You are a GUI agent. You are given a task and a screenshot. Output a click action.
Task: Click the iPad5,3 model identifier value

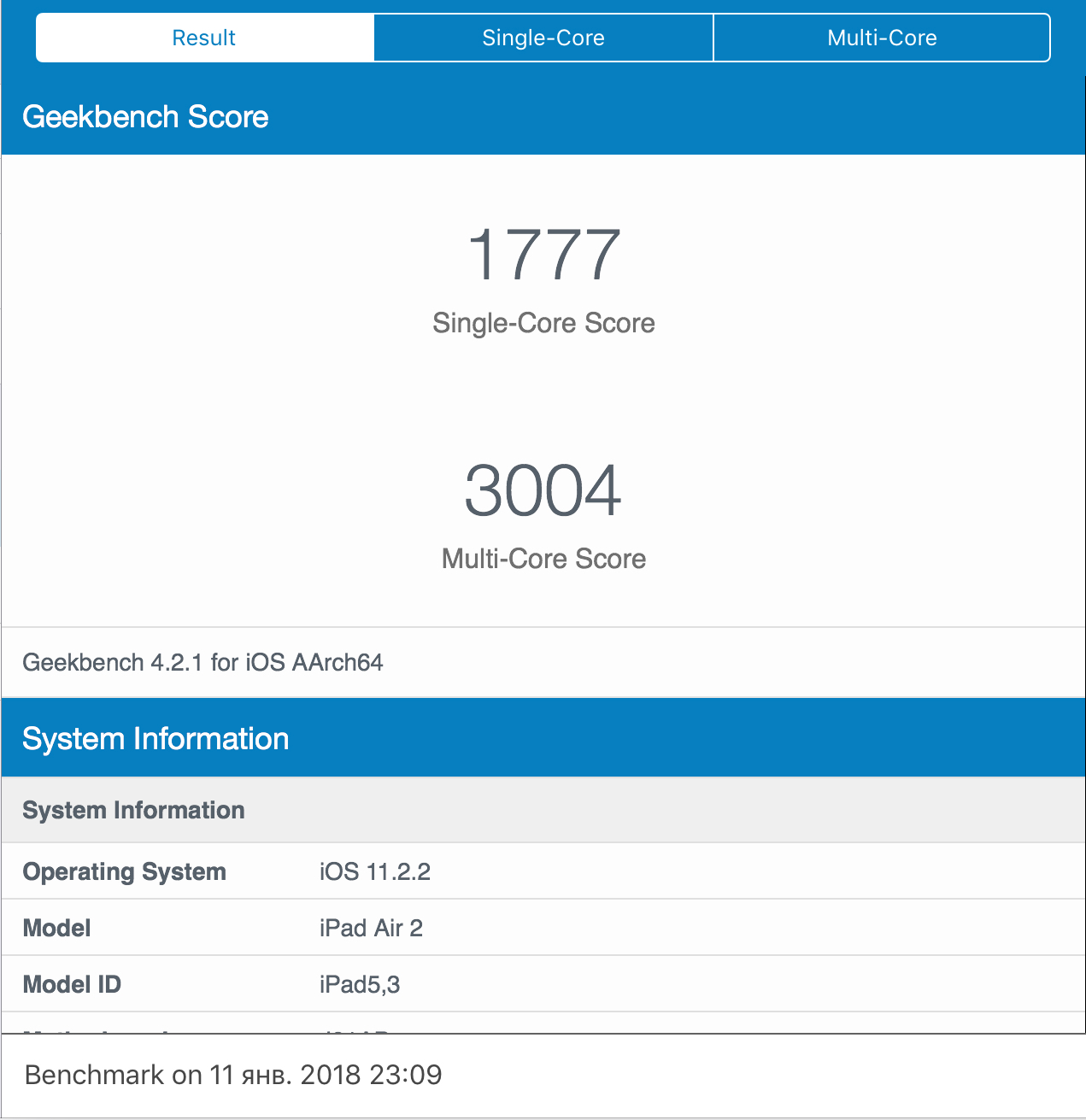(x=360, y=985)
